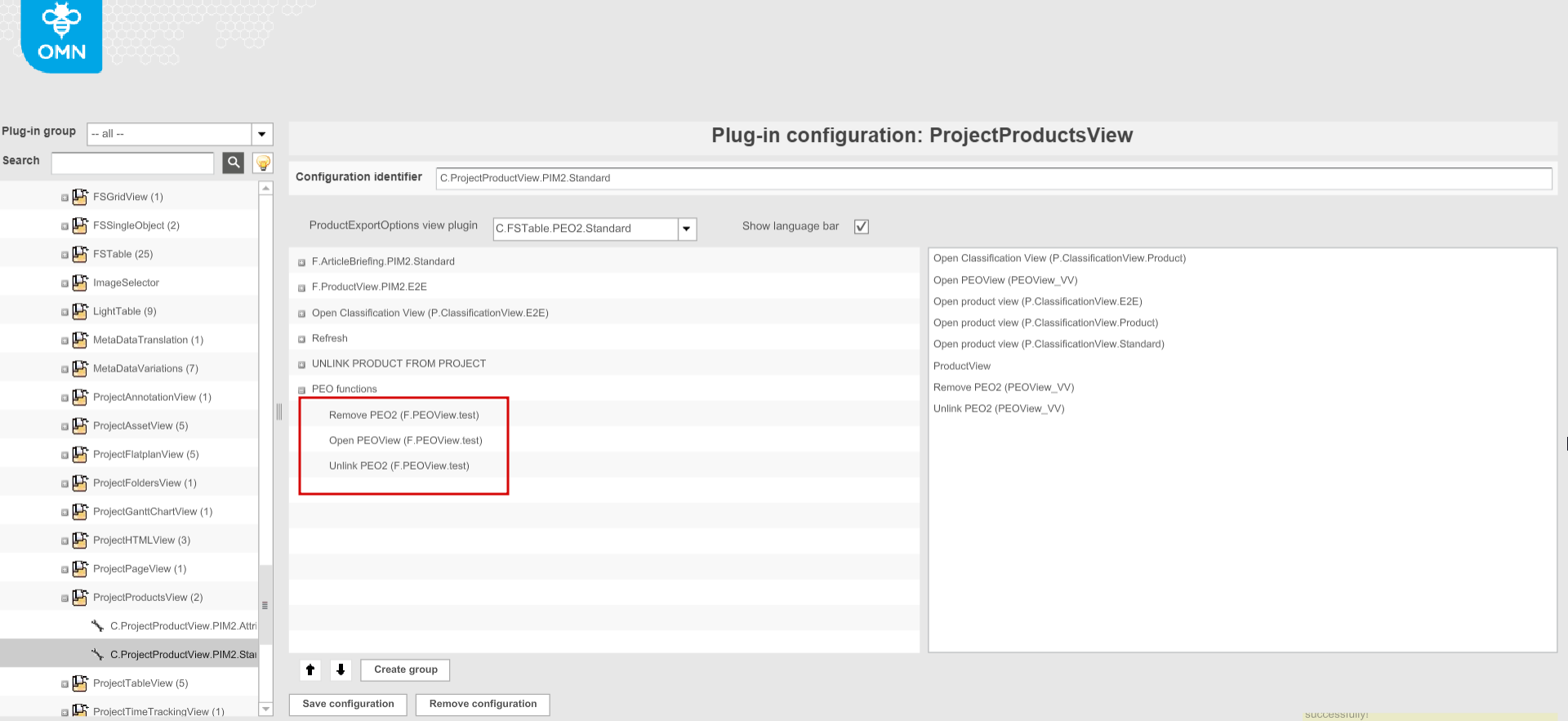Click the Search input field
Screen dimensions: 1568x721
(132, 162)
